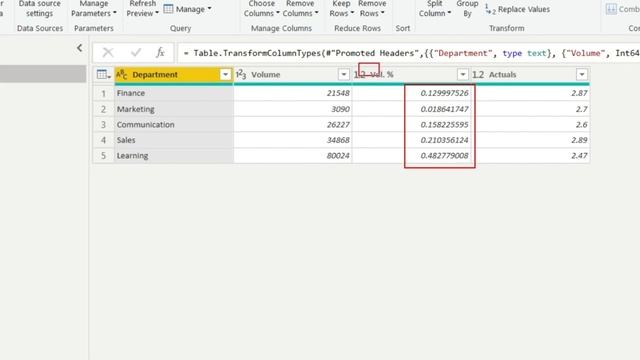Open the Remove Rows menu
The height and width of the screenshot is (360, 640).
coord(372,9)
